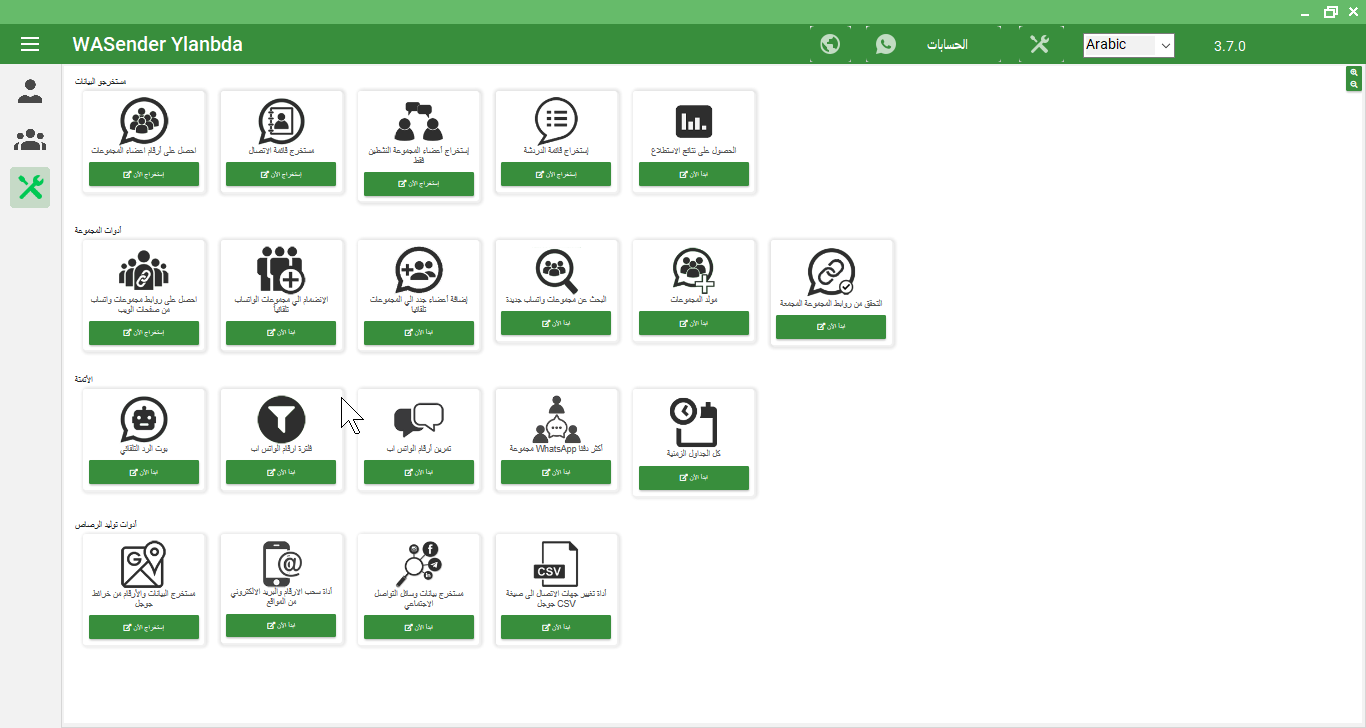Click the WhatsApp number warmer chat icon
This screenshot has width=1366, height=728.
(419, 419)
